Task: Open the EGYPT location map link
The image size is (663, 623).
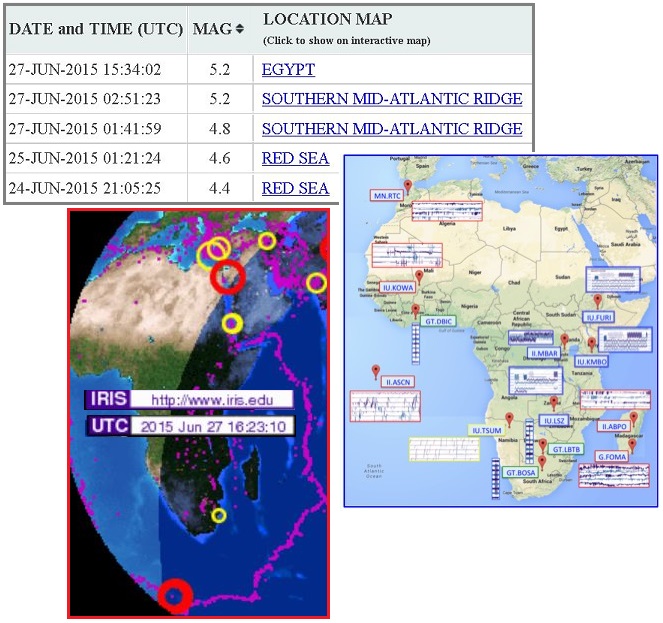Action: click(x=288, y=70)
